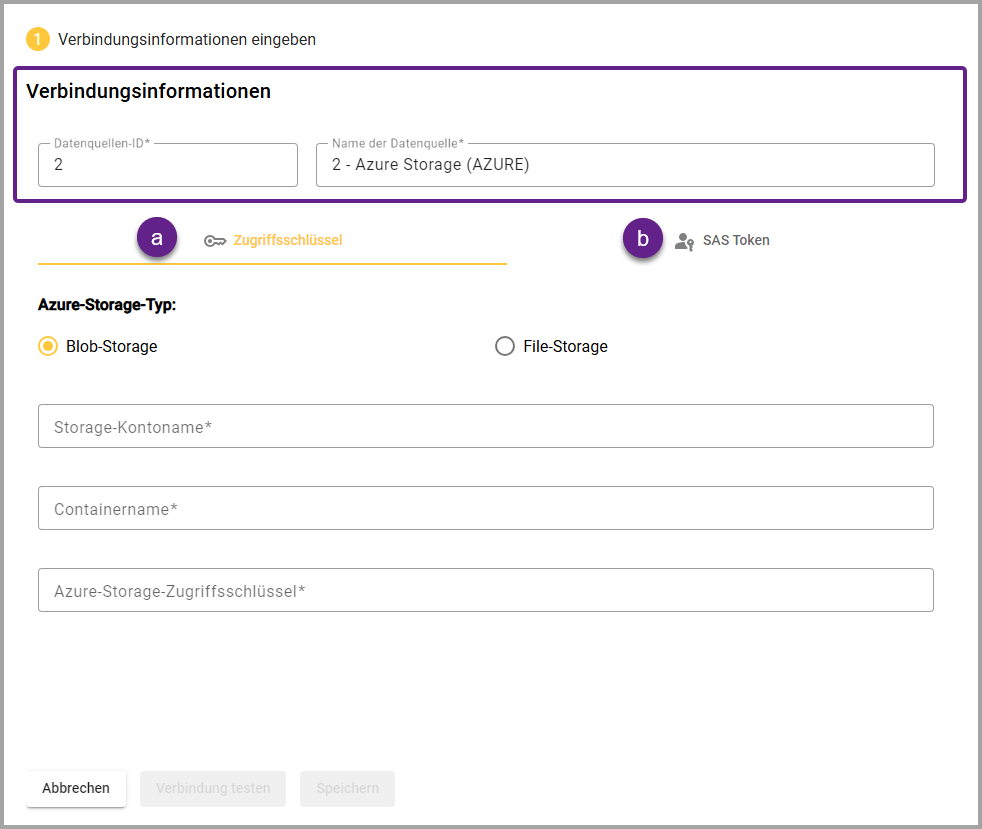Click the person-key icon beside SAS Token
The image size is (982, 829).
(x=684, y=241)
